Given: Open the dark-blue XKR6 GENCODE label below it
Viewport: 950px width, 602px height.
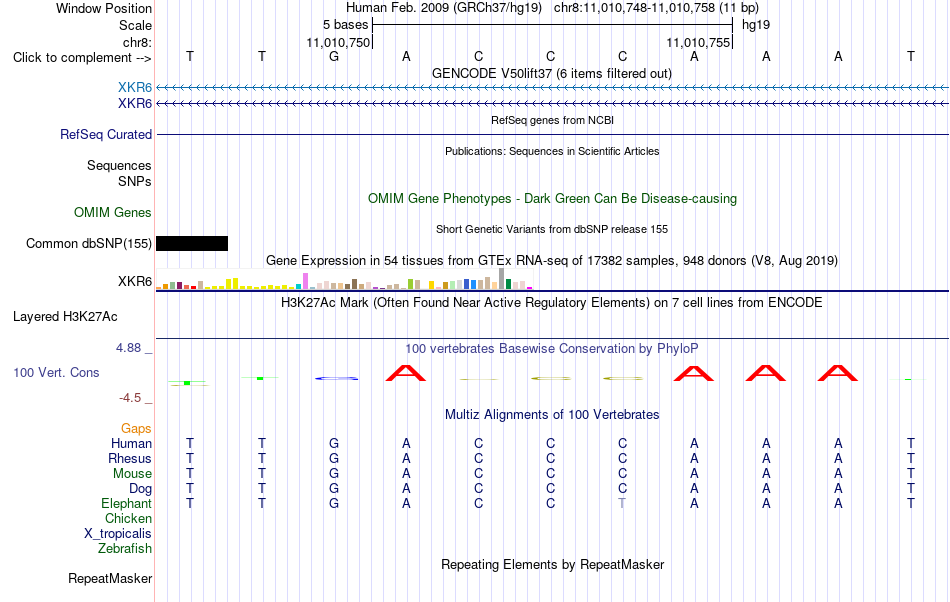Looking at the screenshot, I should (x=135, y=104).
